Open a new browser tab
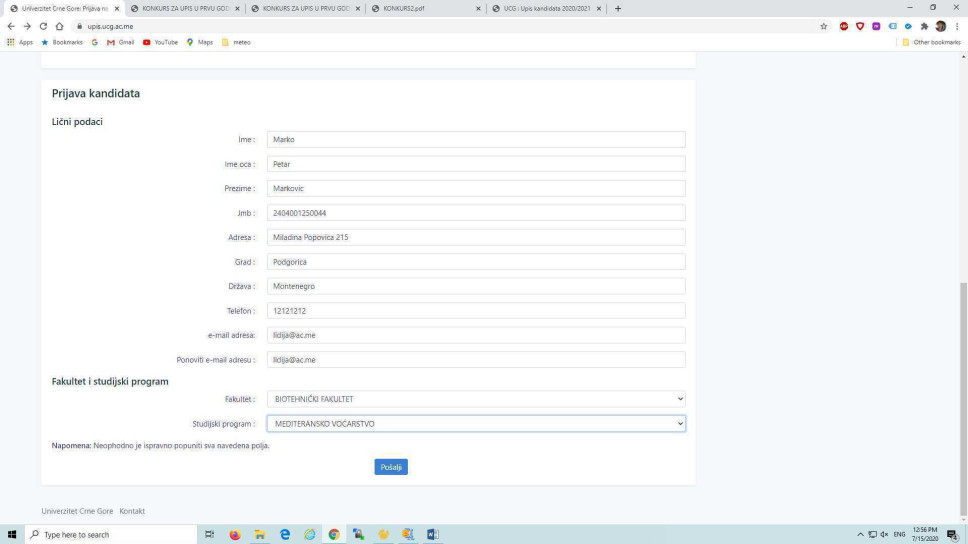 pos(618,9)
